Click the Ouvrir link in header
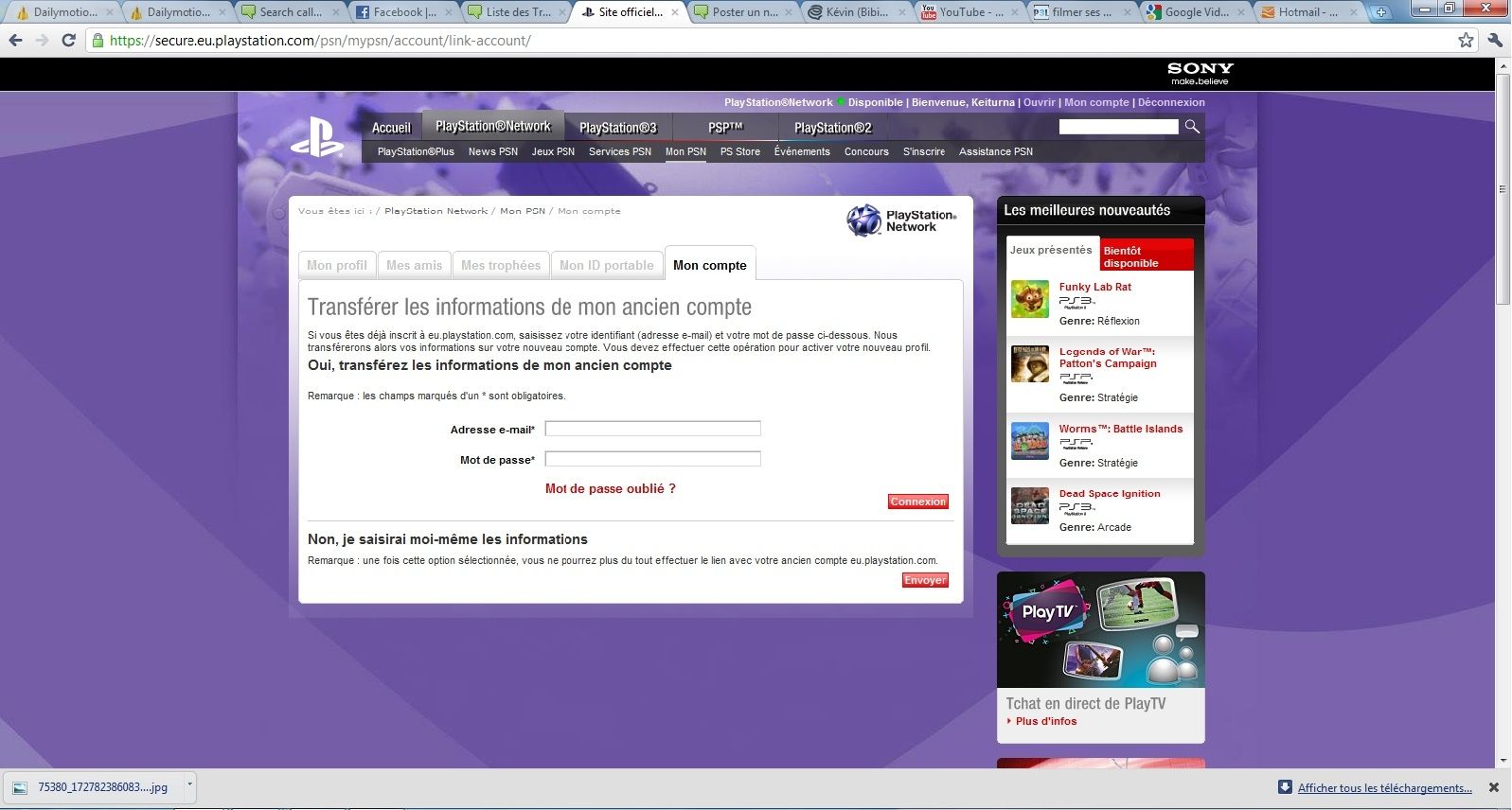 click(x=1039, y=102)
